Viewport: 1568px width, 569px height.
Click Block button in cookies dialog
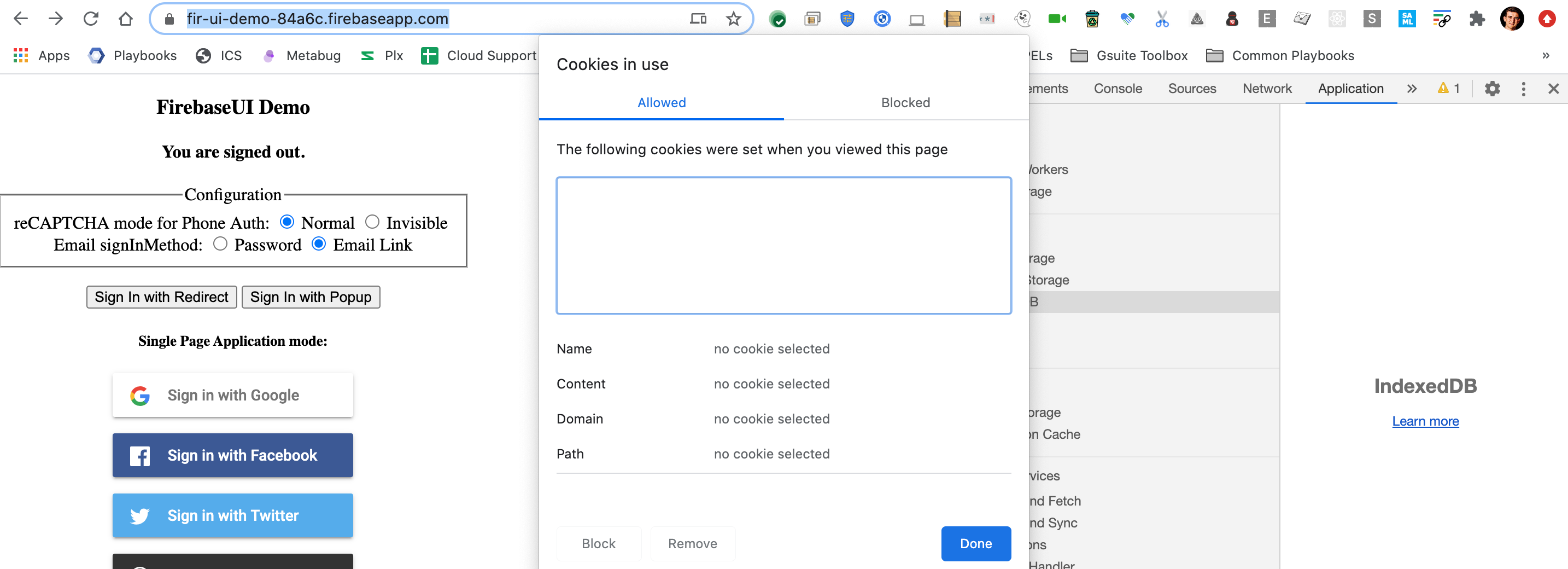click(598, 543)
